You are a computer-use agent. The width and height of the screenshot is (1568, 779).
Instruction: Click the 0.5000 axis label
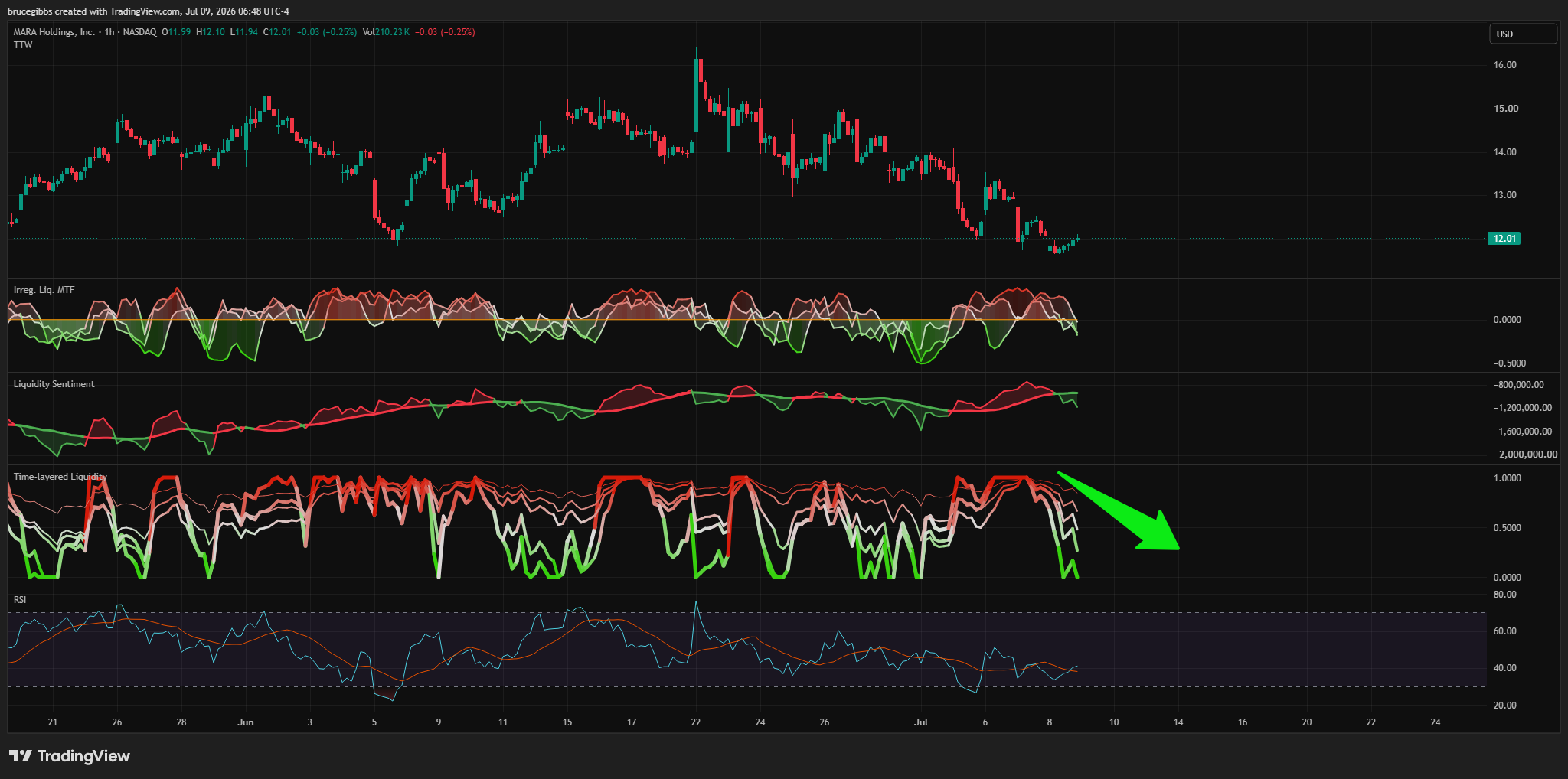[x=1508, y=528]
